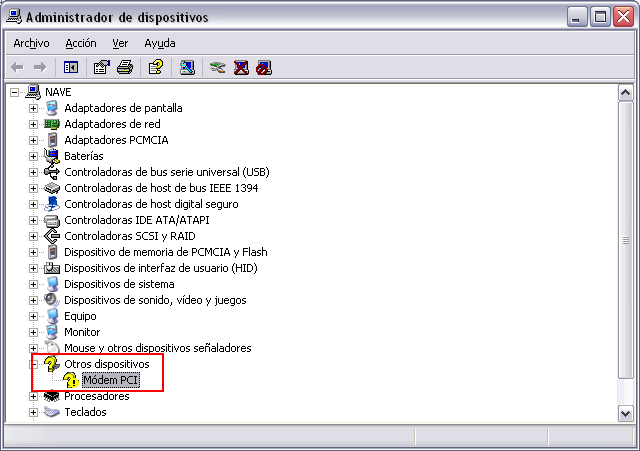Click the Módem PCI warning icon
Viewport: 640px width, 451px height.
pyautogui.click(x=71, y=380)
